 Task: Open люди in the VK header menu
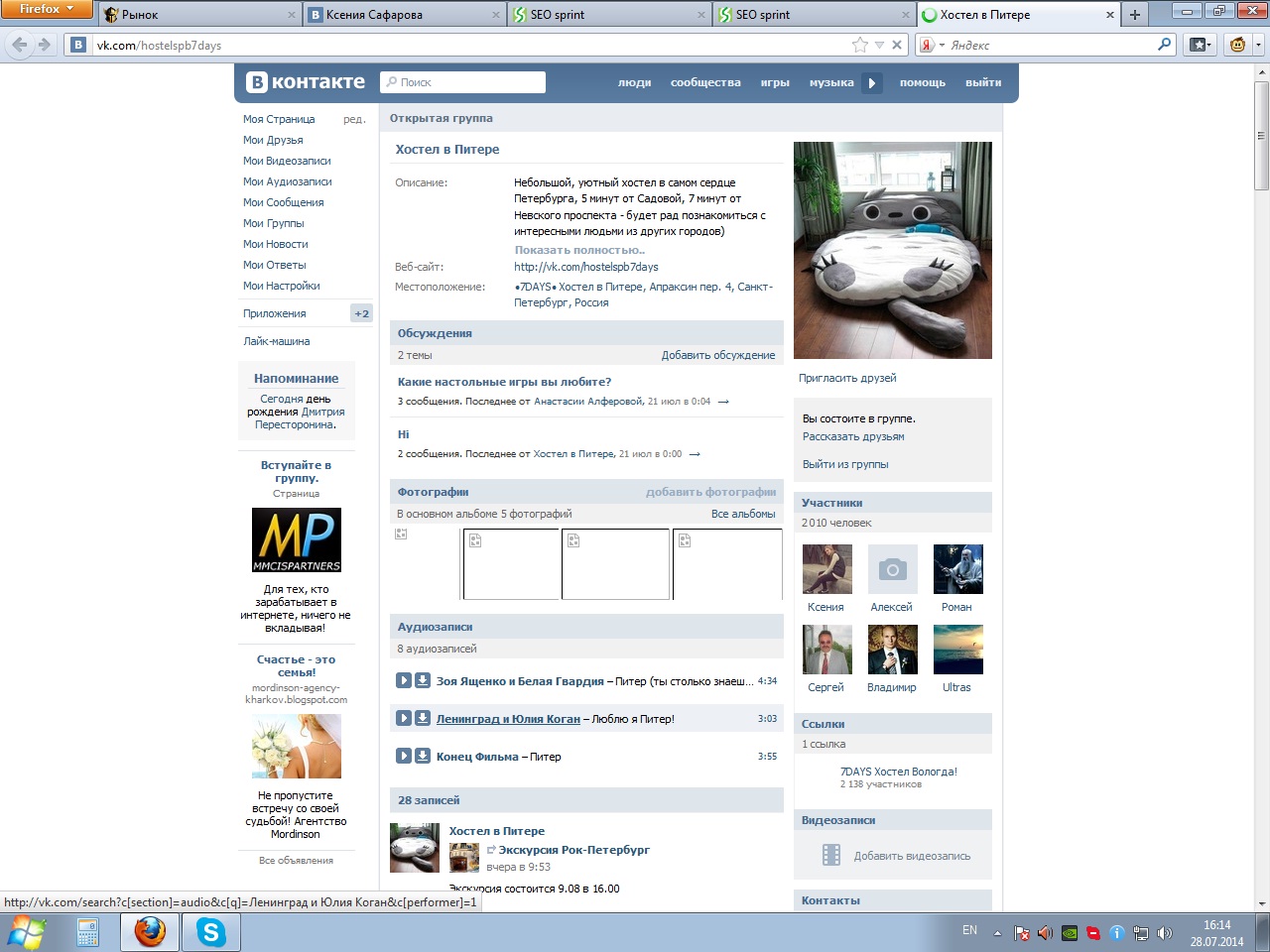634,83
